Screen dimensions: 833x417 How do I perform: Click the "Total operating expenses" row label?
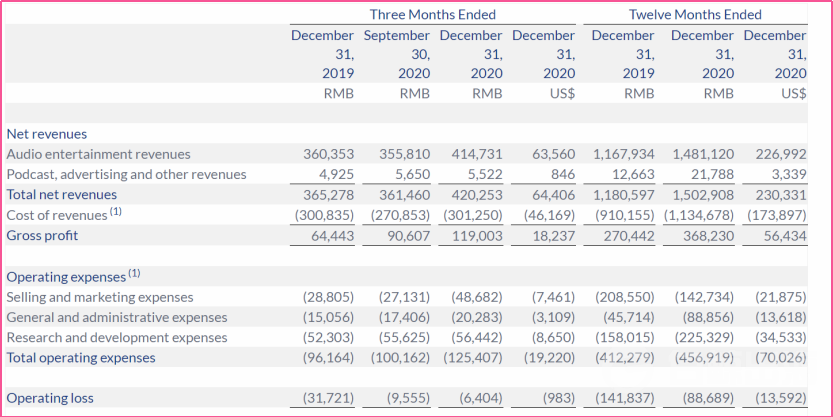pos(81,358)
